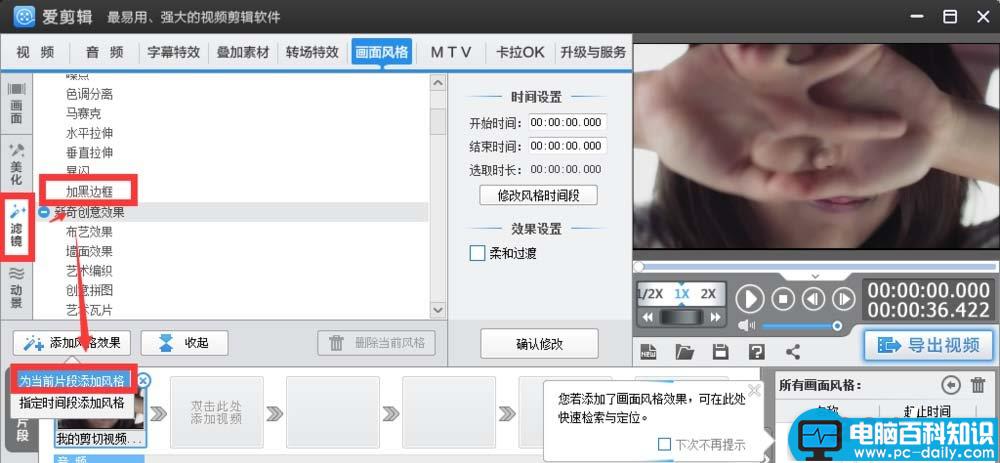Switch to the 叠加素材 tab
The width and height of the screenshot is (1000, 463).
(242, 52)
